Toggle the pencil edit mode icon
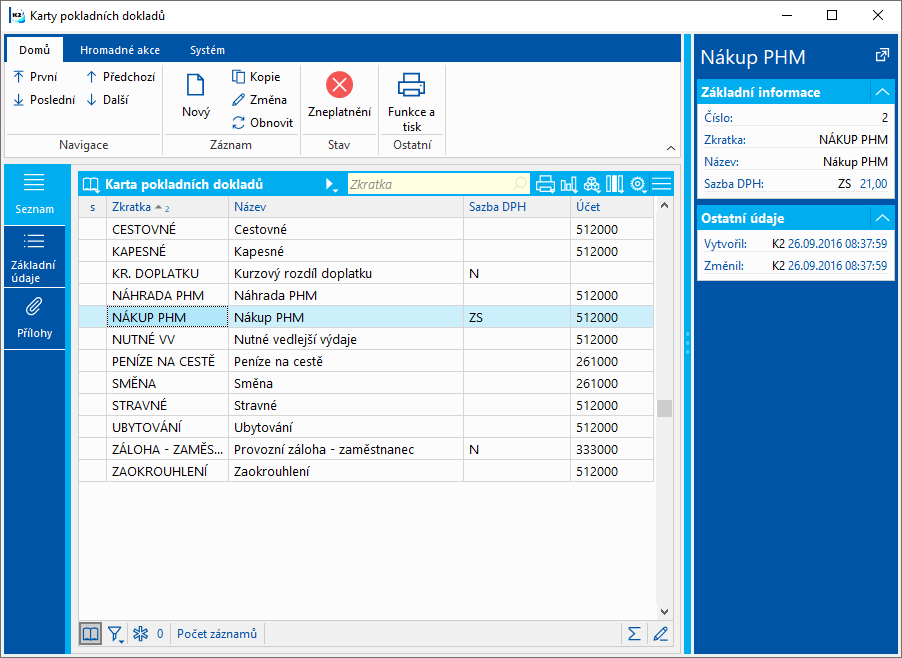The width and height of the screenshot is (902, 658). 660,633
